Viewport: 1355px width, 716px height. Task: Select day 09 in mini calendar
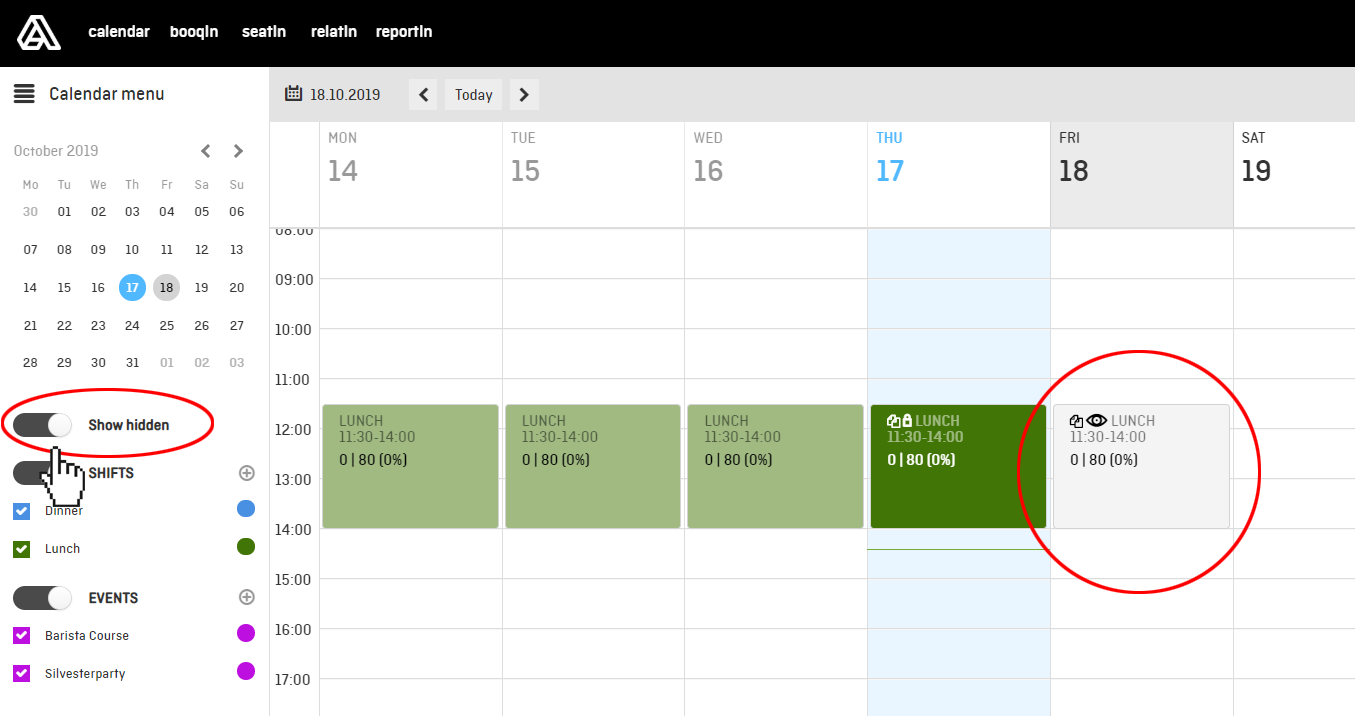click(98, 250)
